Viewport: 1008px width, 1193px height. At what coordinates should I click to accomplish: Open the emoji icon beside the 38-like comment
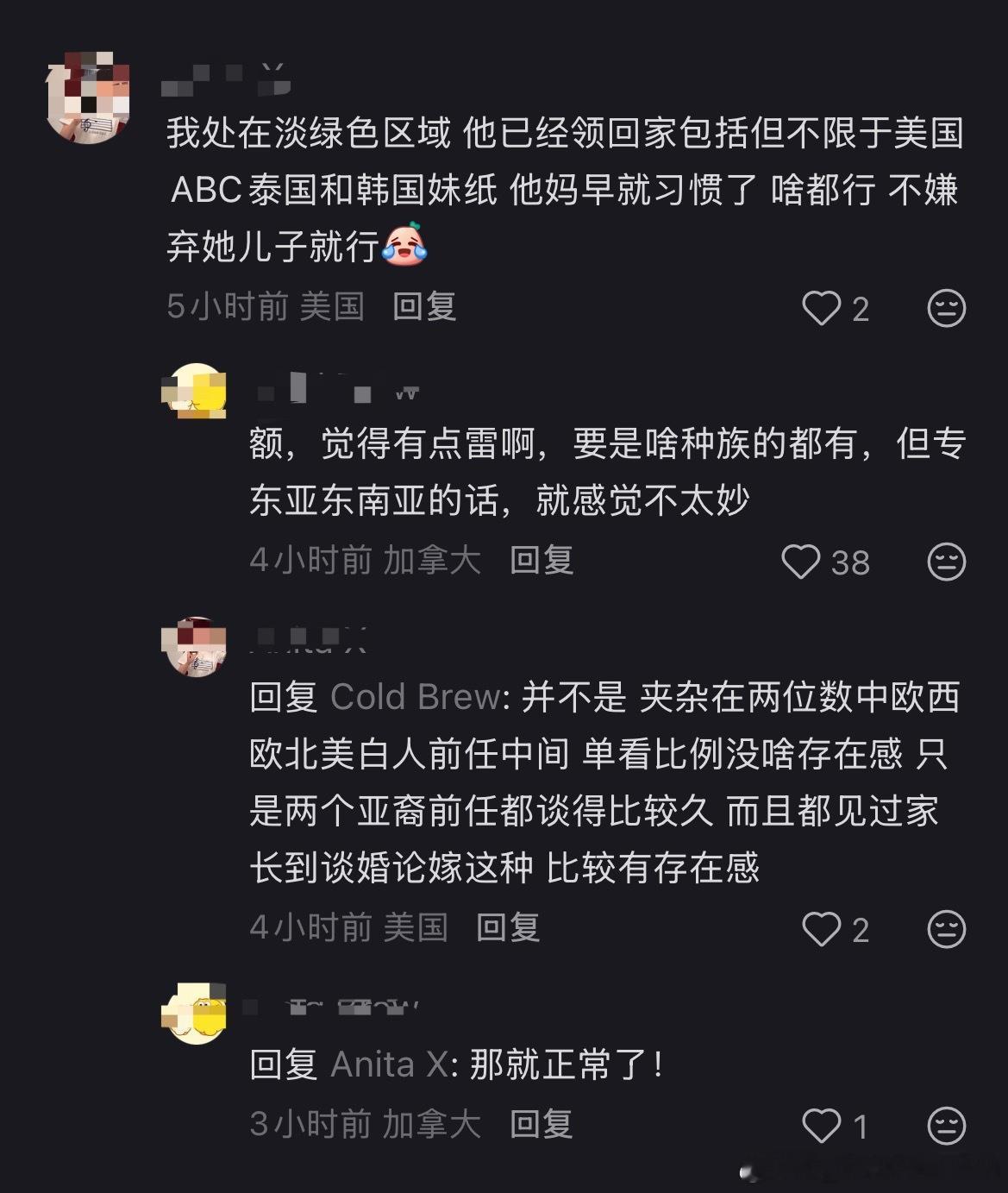pos(946,562)
